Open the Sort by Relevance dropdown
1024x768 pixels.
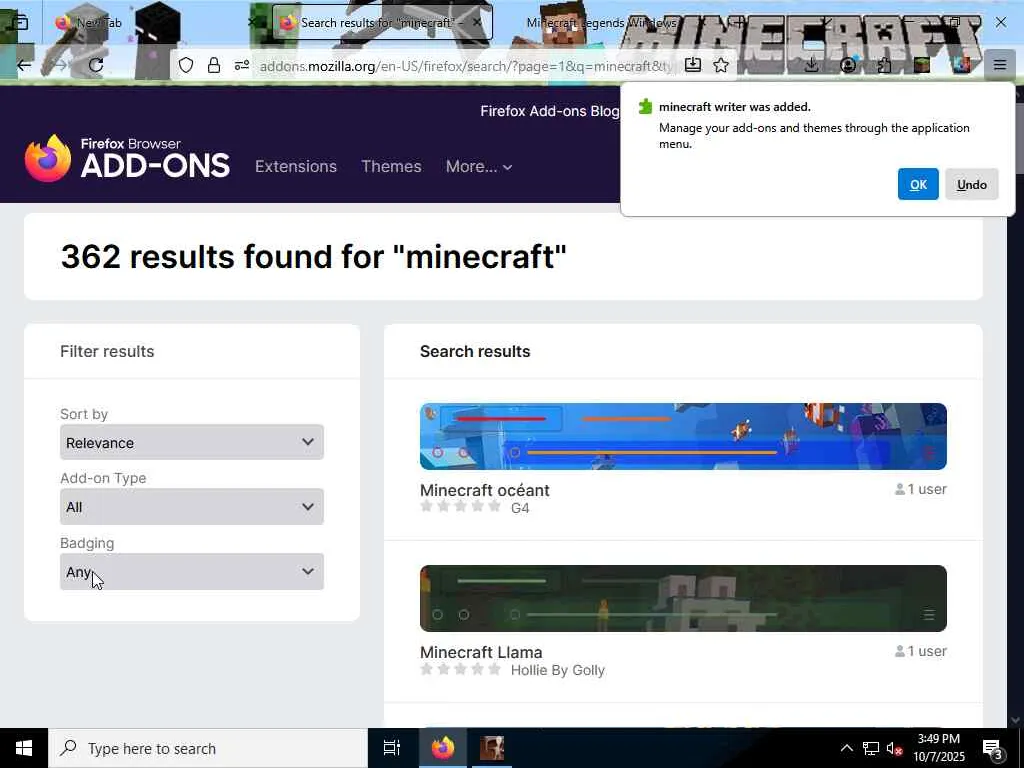tap(191, 442)
